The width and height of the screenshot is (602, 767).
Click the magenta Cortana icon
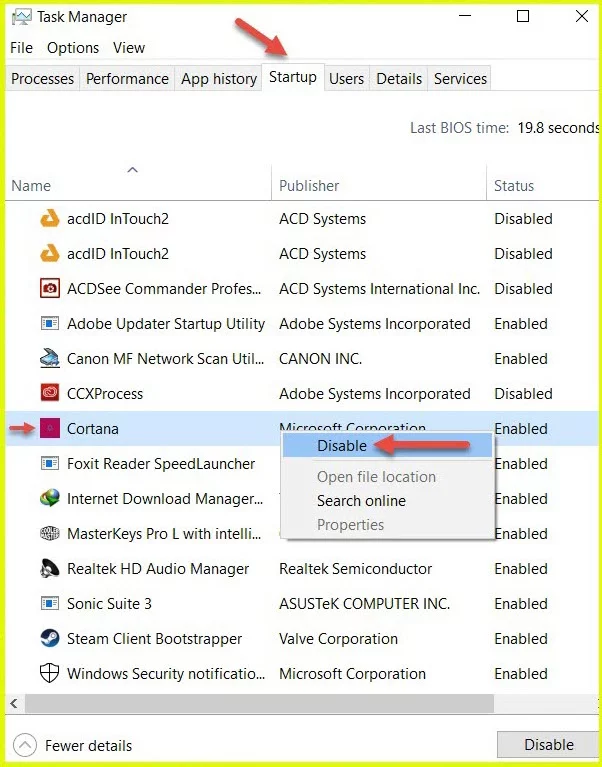(49, 429)
